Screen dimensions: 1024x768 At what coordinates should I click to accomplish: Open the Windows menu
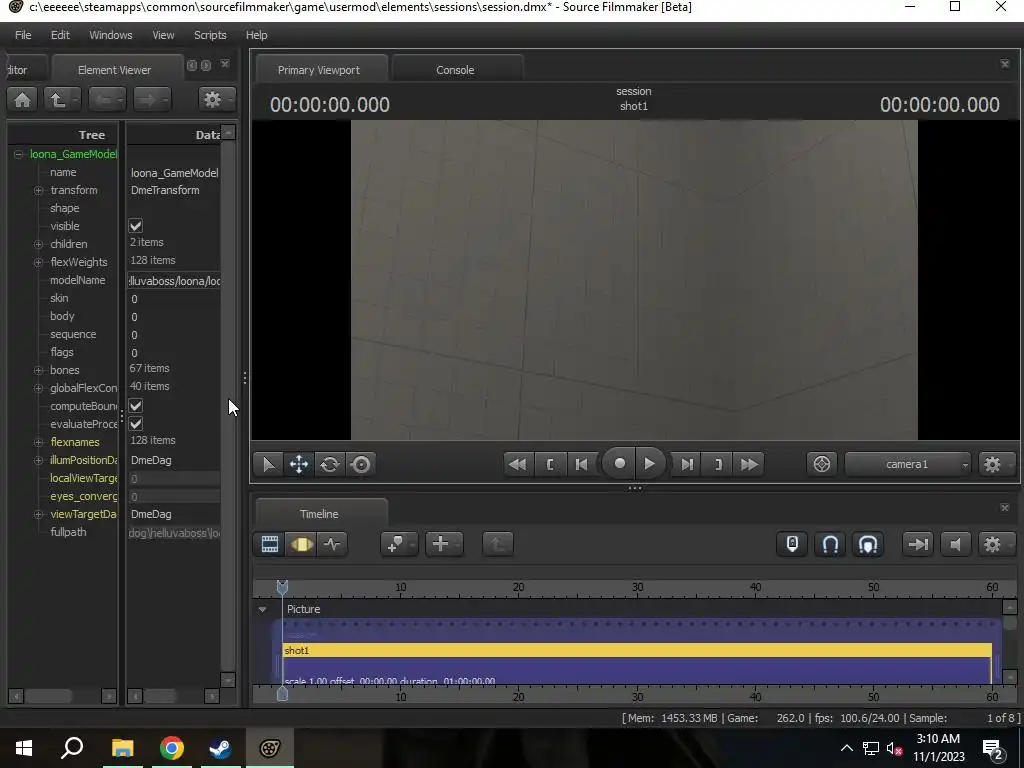(110, 35)
